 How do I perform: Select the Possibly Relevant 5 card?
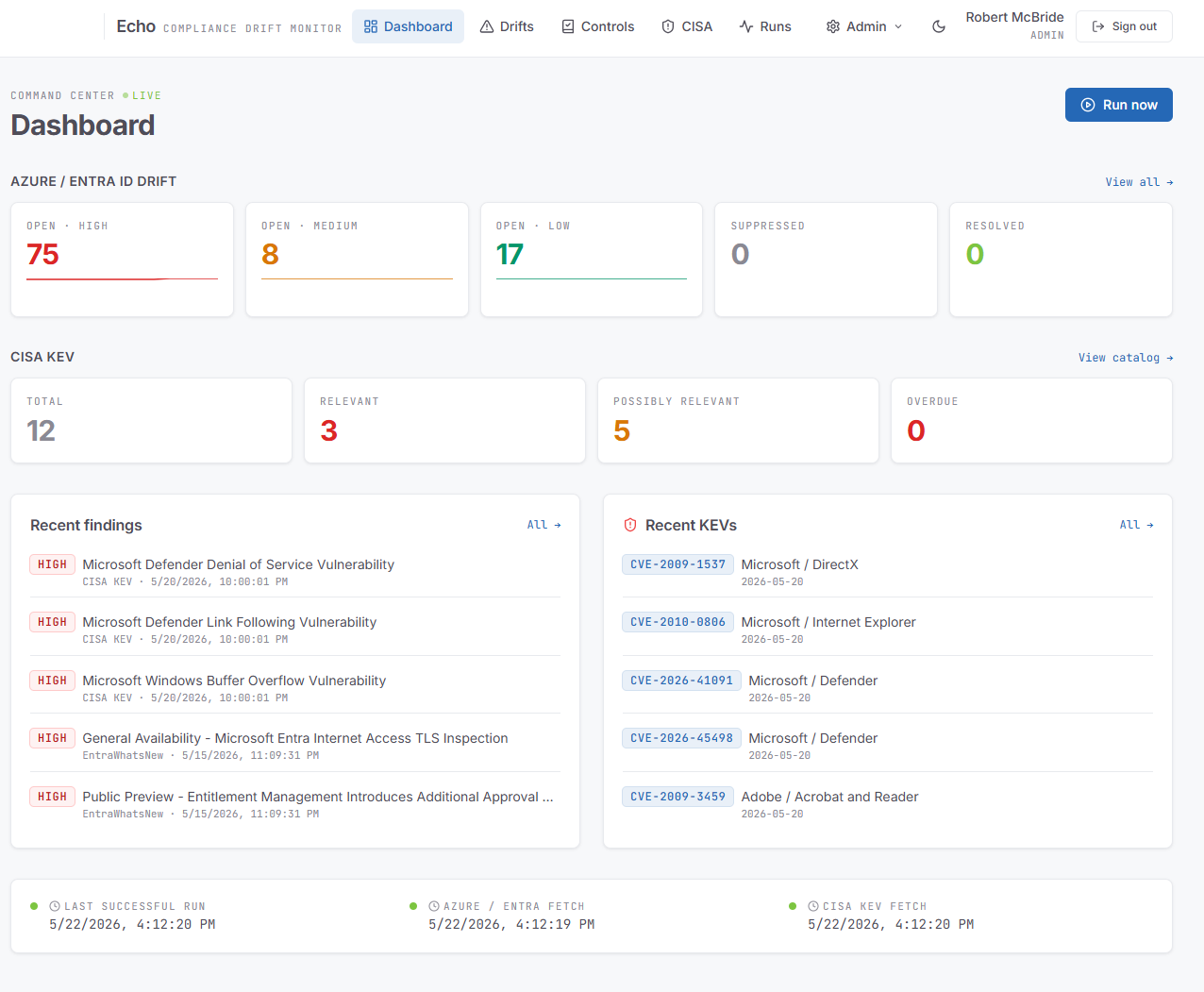point(738,421)
